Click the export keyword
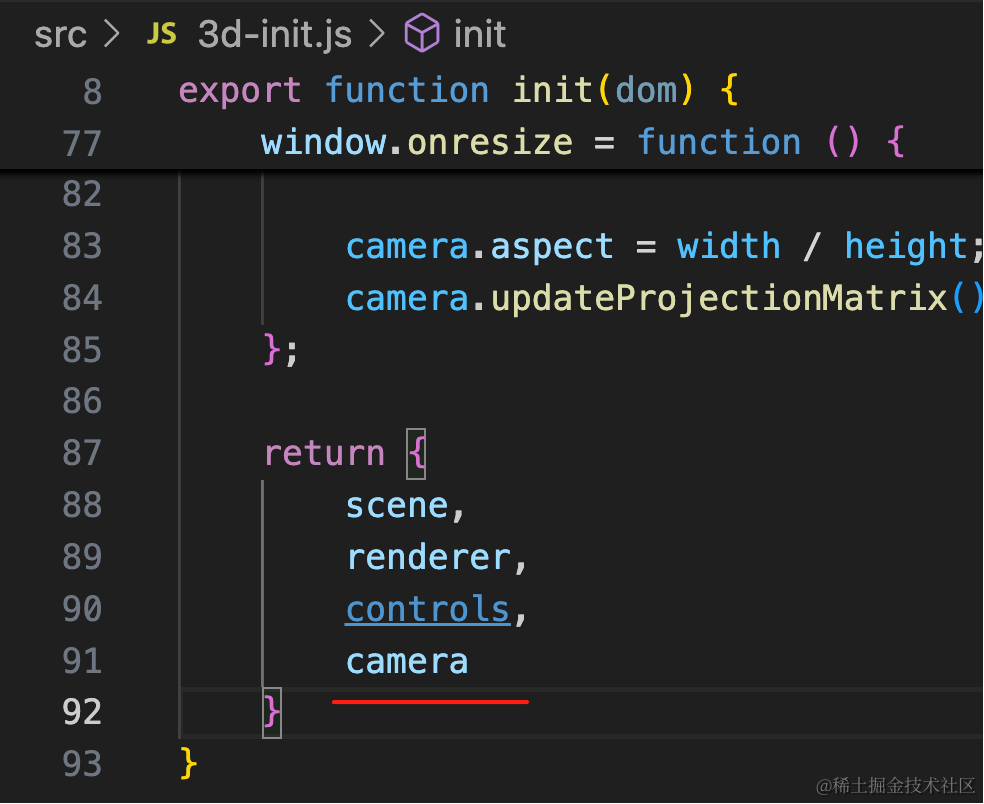 tap(240, 91)
